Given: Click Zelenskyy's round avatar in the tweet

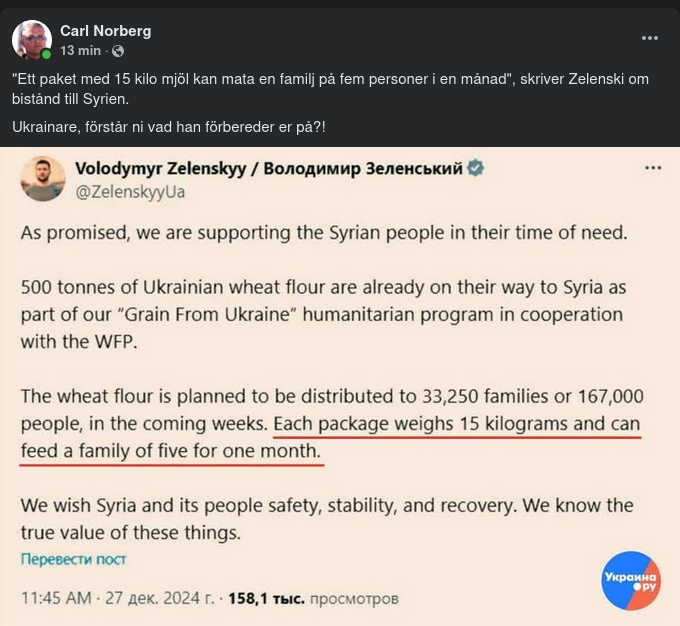Looking at the screenshot, I should (42, 179).
